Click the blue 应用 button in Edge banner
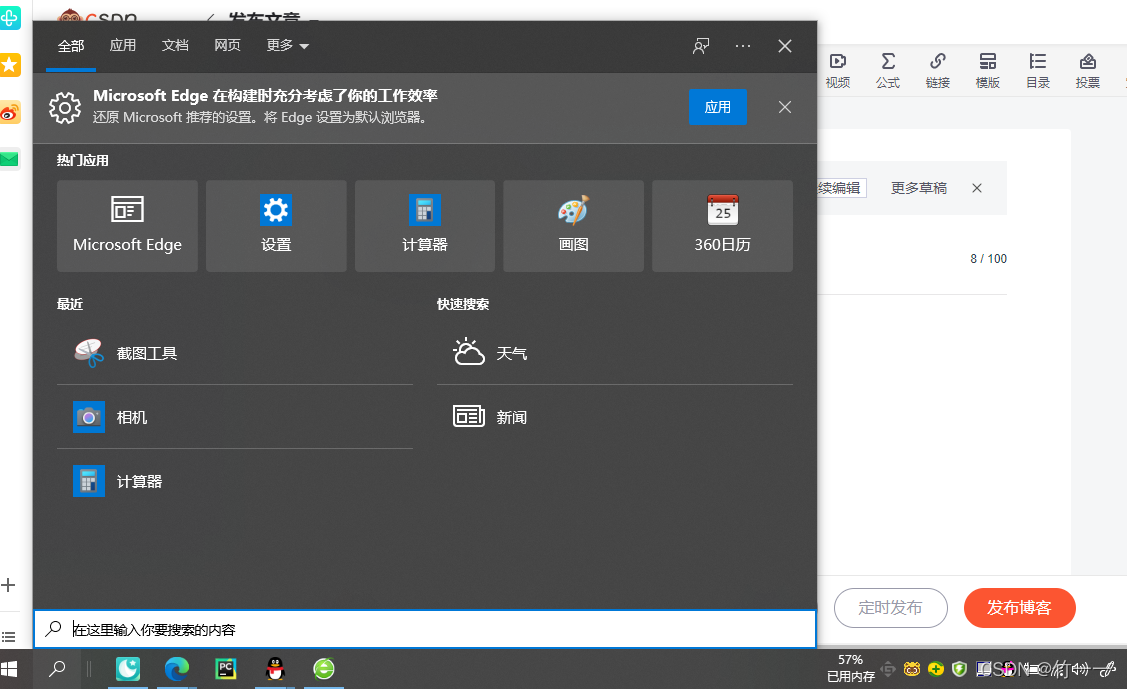Screen dimensions: 1127x689 717,107
